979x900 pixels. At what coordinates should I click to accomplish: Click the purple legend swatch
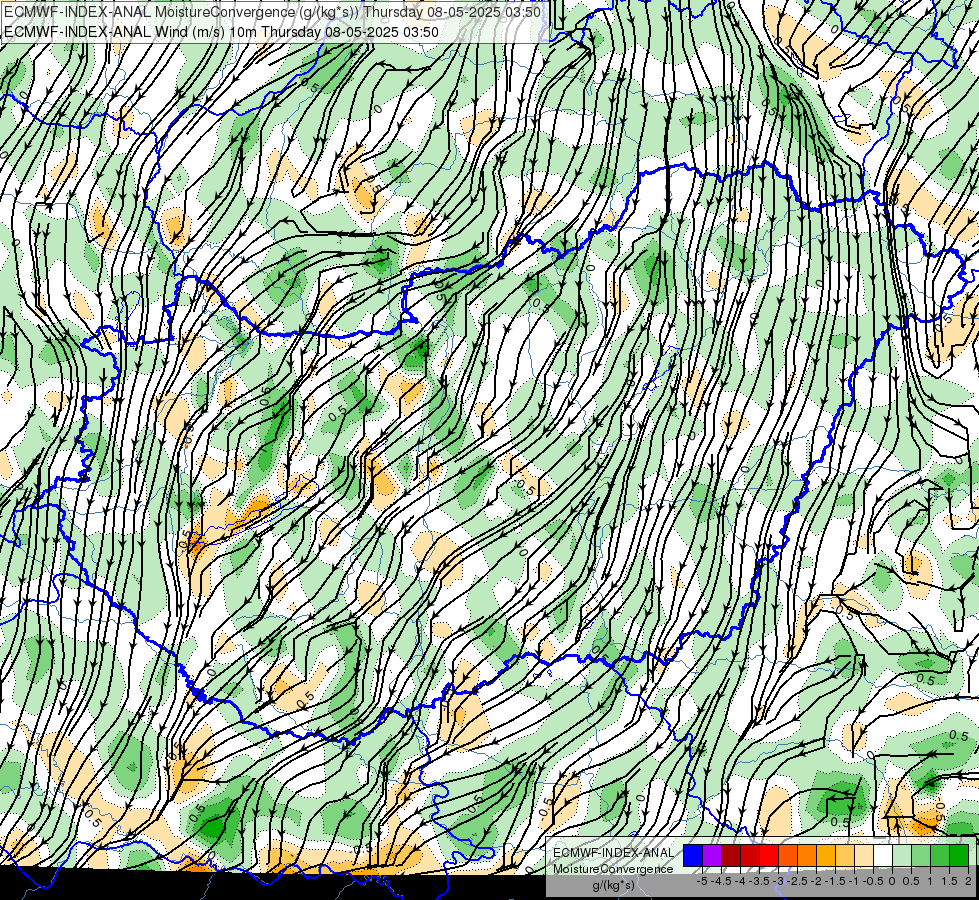tap(712, 856)
